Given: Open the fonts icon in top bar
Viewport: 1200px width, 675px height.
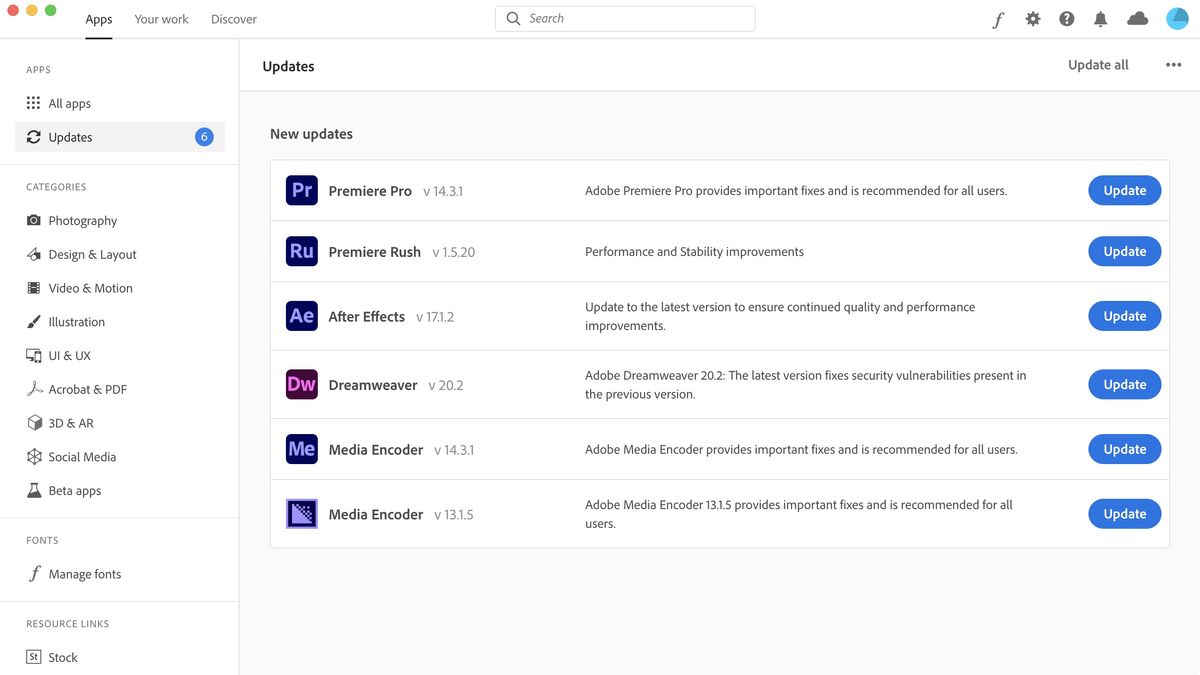Looking at the screenshot, I should (x=998, y=19).
